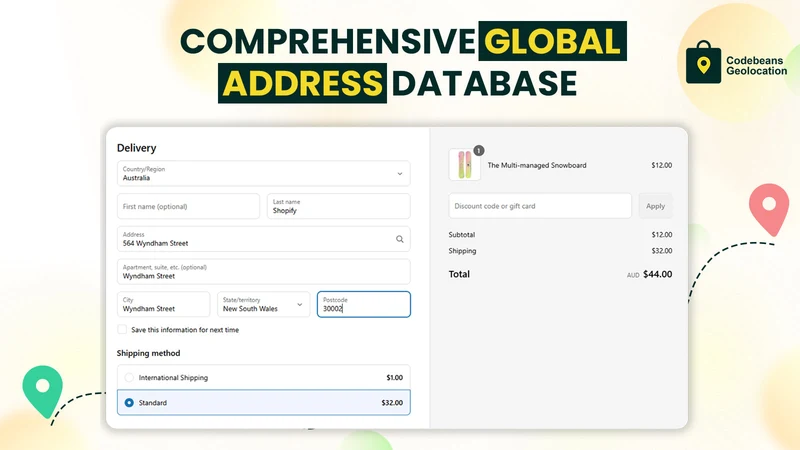The image size is (800, 450).
Task: Select International Shipping radio option
Action: coord(129,378)
